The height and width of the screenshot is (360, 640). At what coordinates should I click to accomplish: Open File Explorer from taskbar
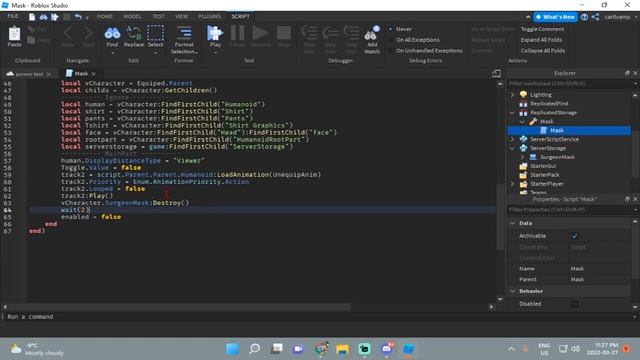(342, 349)
